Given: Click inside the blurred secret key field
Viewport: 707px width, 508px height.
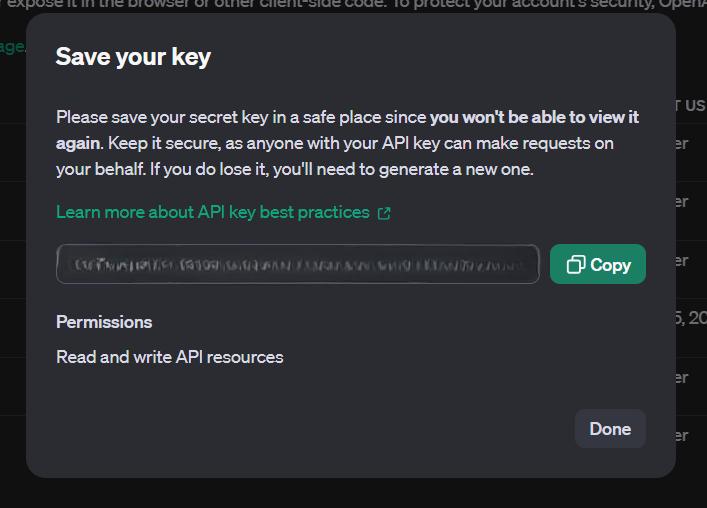Looking at the screenshot, I should click(297, 265).
